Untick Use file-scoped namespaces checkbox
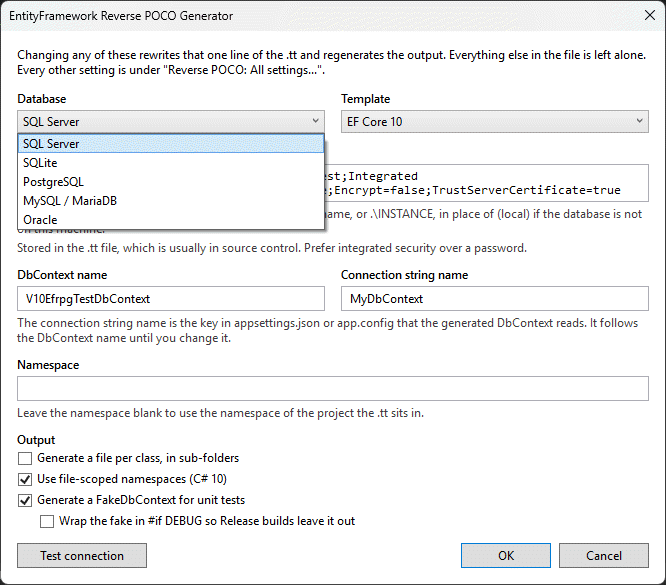 tap(25, 479)
